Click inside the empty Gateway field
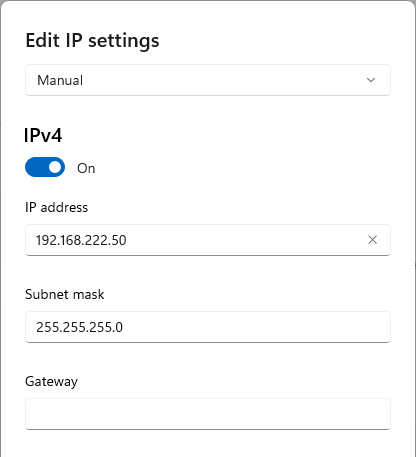The width and height of the screenshot is (416, 457). [208, 414]
